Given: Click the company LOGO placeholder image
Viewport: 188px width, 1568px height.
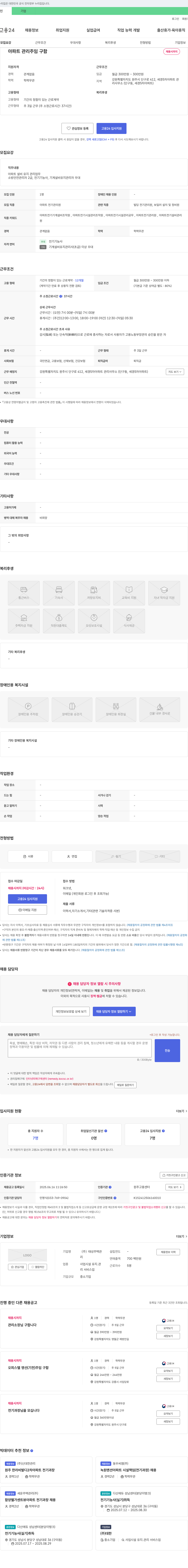Looking at the screenshot, I should coord(27,1255).
